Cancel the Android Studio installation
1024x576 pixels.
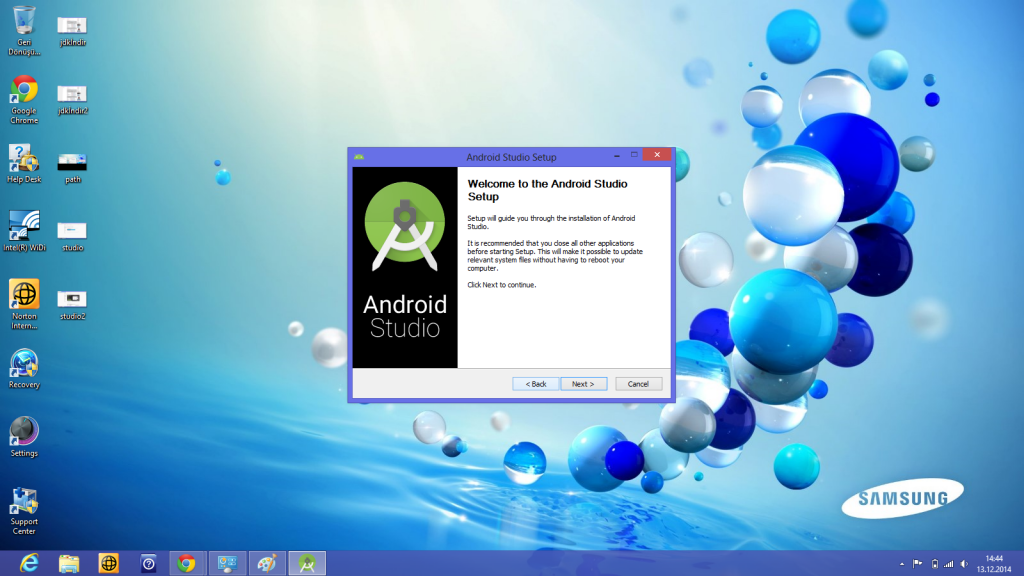638,383
